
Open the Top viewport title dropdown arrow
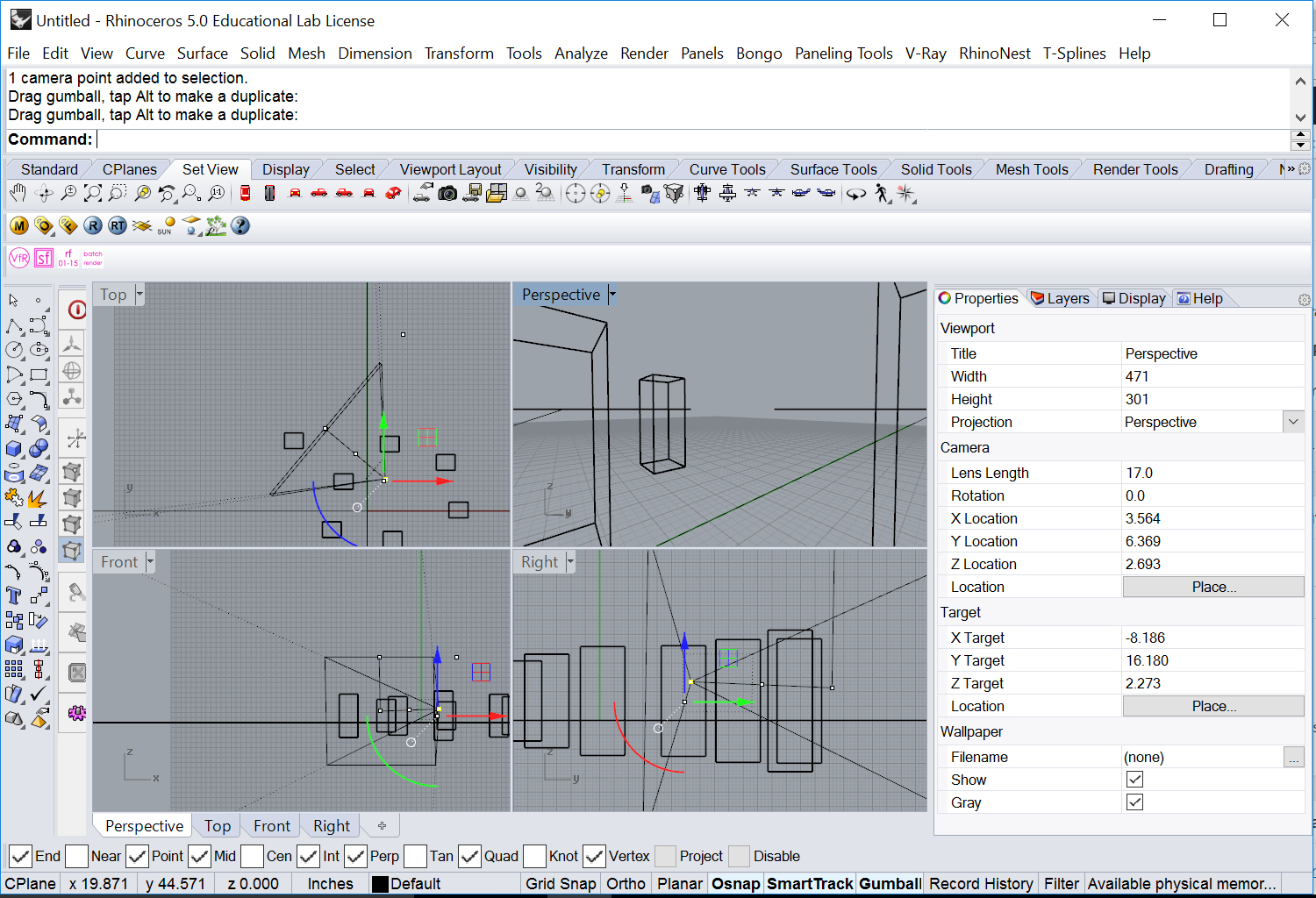[139, 295]
